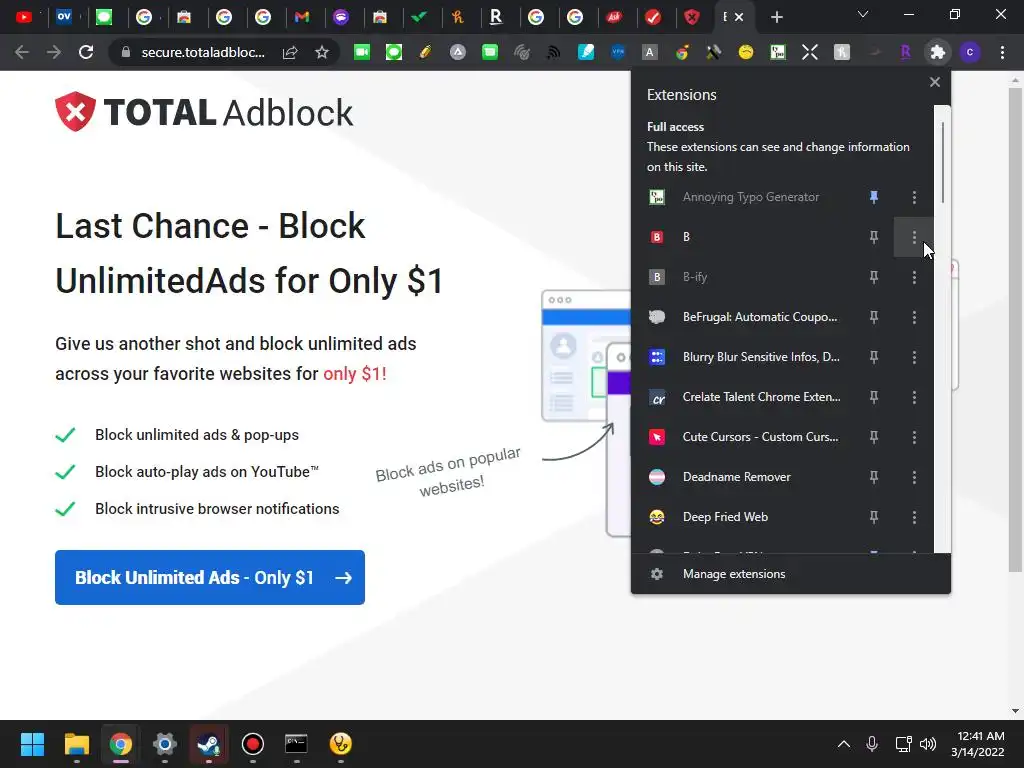Click the gray letter A extension icon
This screenshot has height=768, width=1024.
(650, 52)
